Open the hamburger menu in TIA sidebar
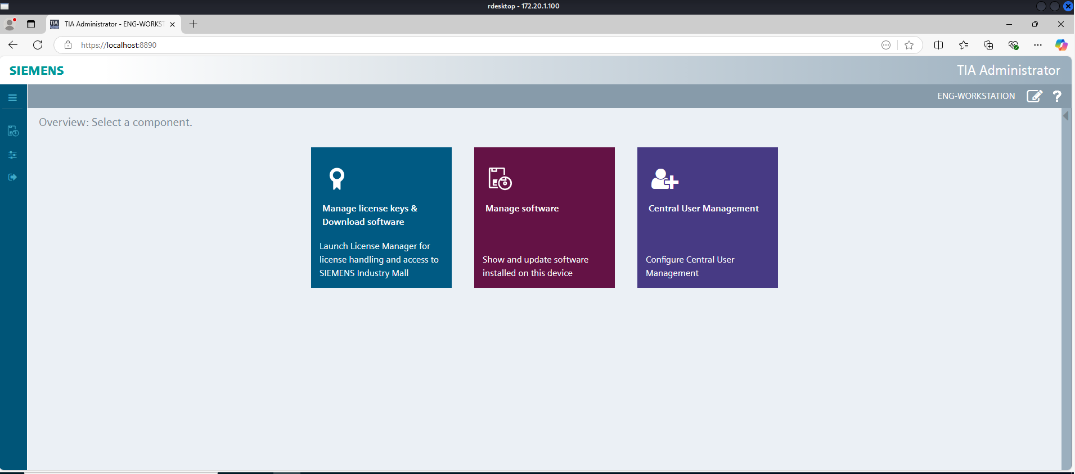This screenshot has width=1075, height=474. pyautogui.click(x=12, y=97)
